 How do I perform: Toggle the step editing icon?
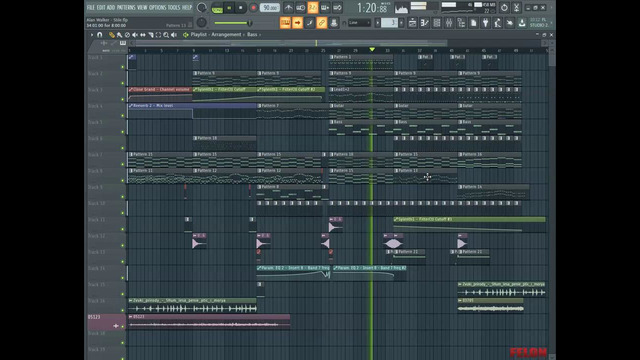click(x=310, y=23)
